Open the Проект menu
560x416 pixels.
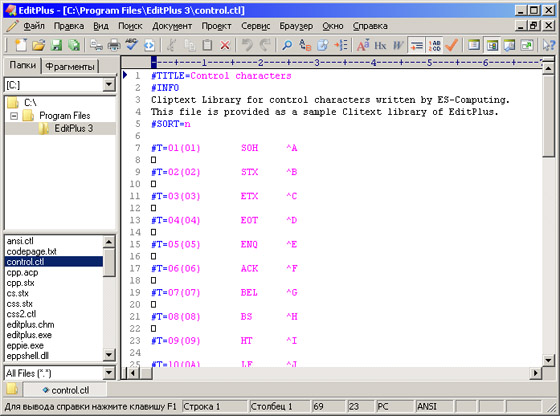pyautogui.click(x=216, y=26)
